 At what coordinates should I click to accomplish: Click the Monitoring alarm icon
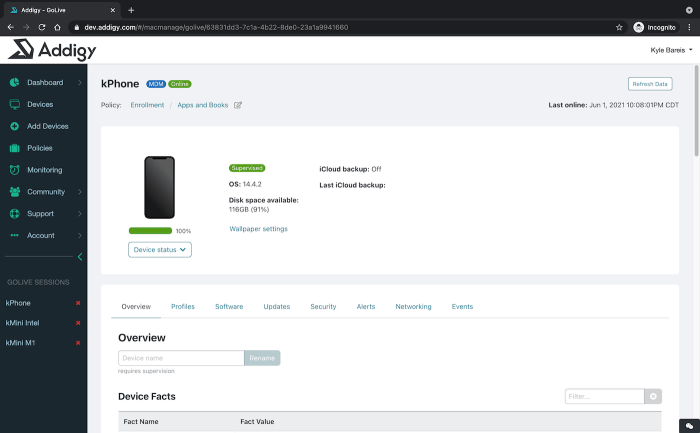click(x=14, y=170)
